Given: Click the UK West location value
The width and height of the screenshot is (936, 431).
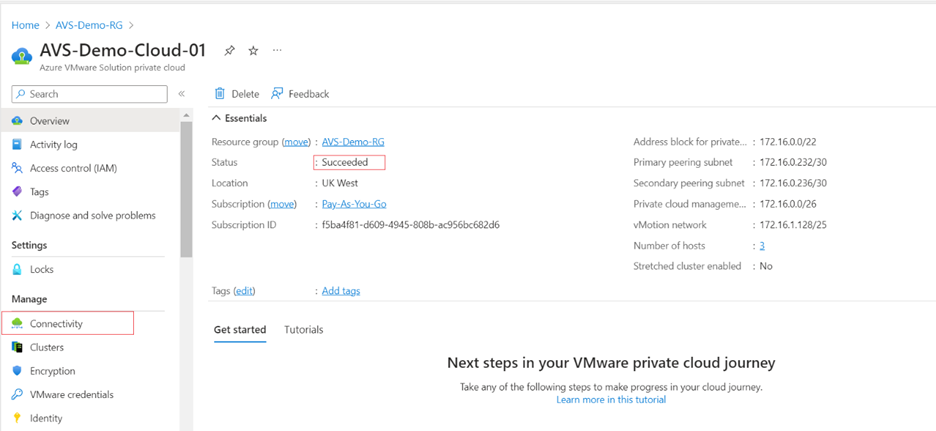Looking at the screenshot, I should click(340, 183).
